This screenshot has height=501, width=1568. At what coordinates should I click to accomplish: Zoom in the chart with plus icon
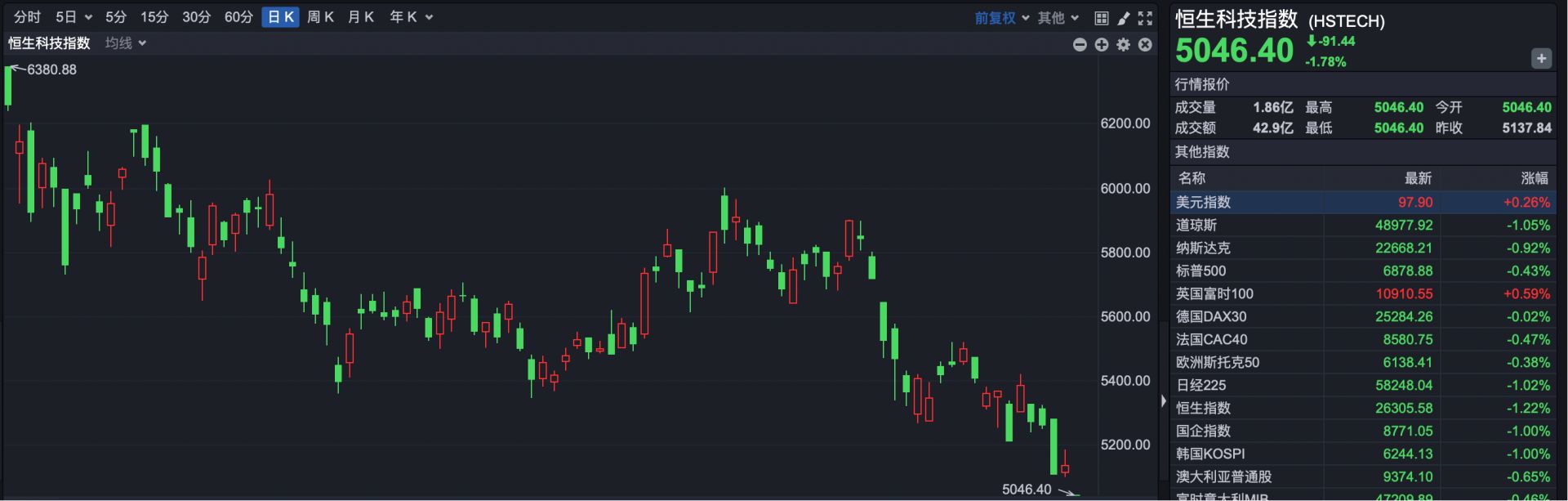coord(1102,45)
